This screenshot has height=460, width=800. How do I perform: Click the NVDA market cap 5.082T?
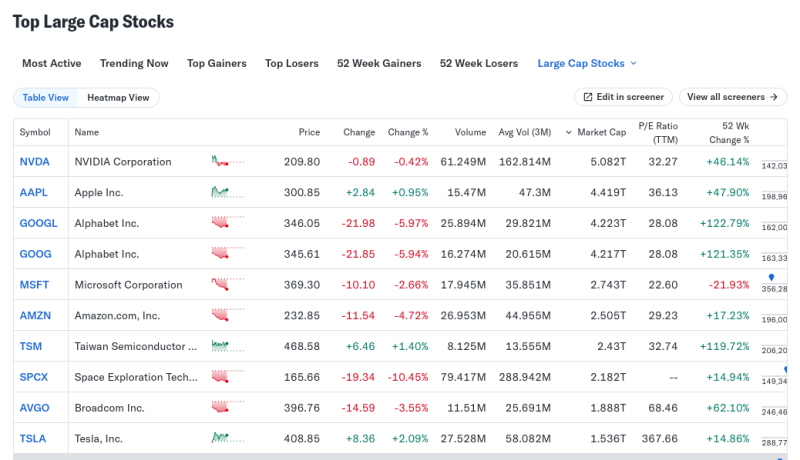(x=608, y=162)
